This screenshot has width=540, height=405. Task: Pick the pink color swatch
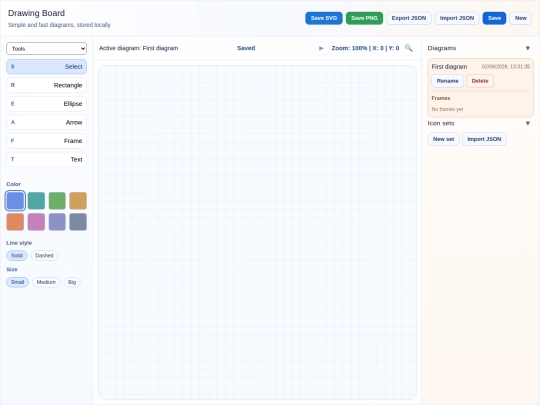click(x=36, y=222)
